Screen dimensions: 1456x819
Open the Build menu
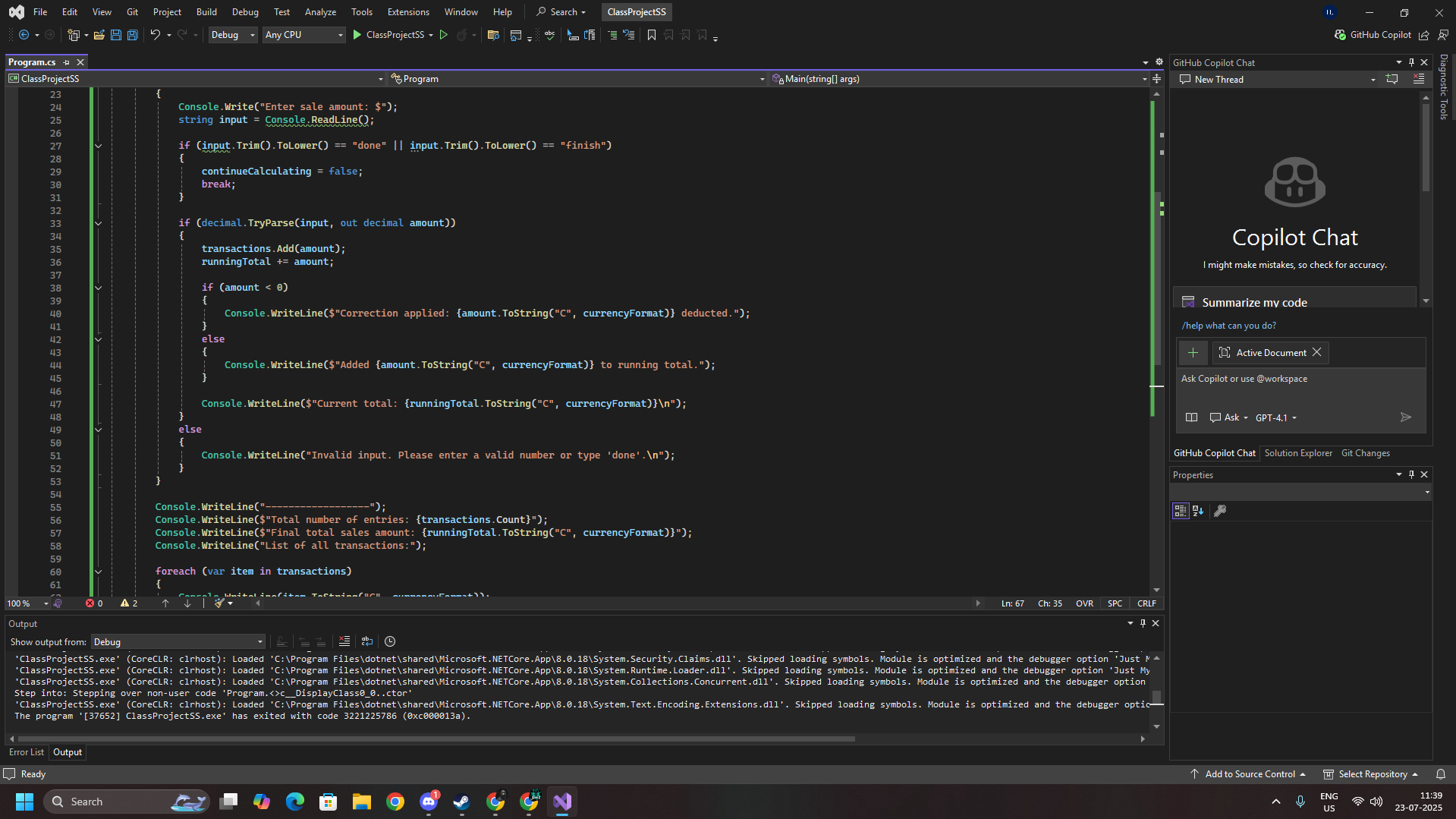pos(206,12)
